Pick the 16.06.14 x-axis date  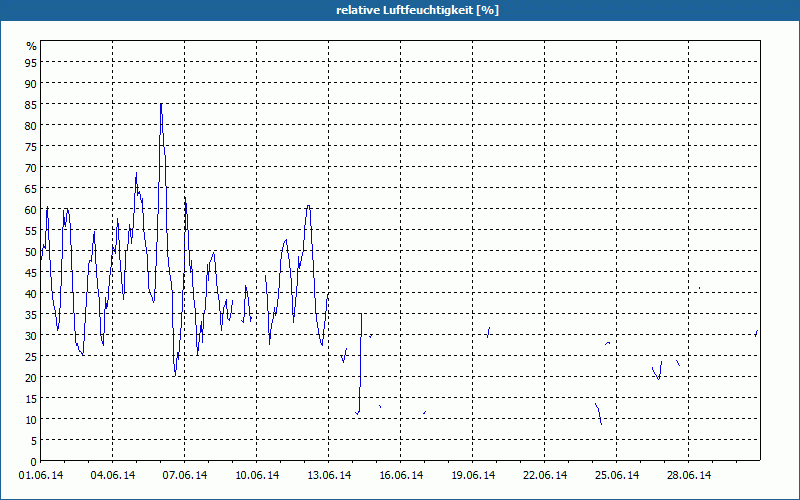pyautogui.click(x=401, y=475)
